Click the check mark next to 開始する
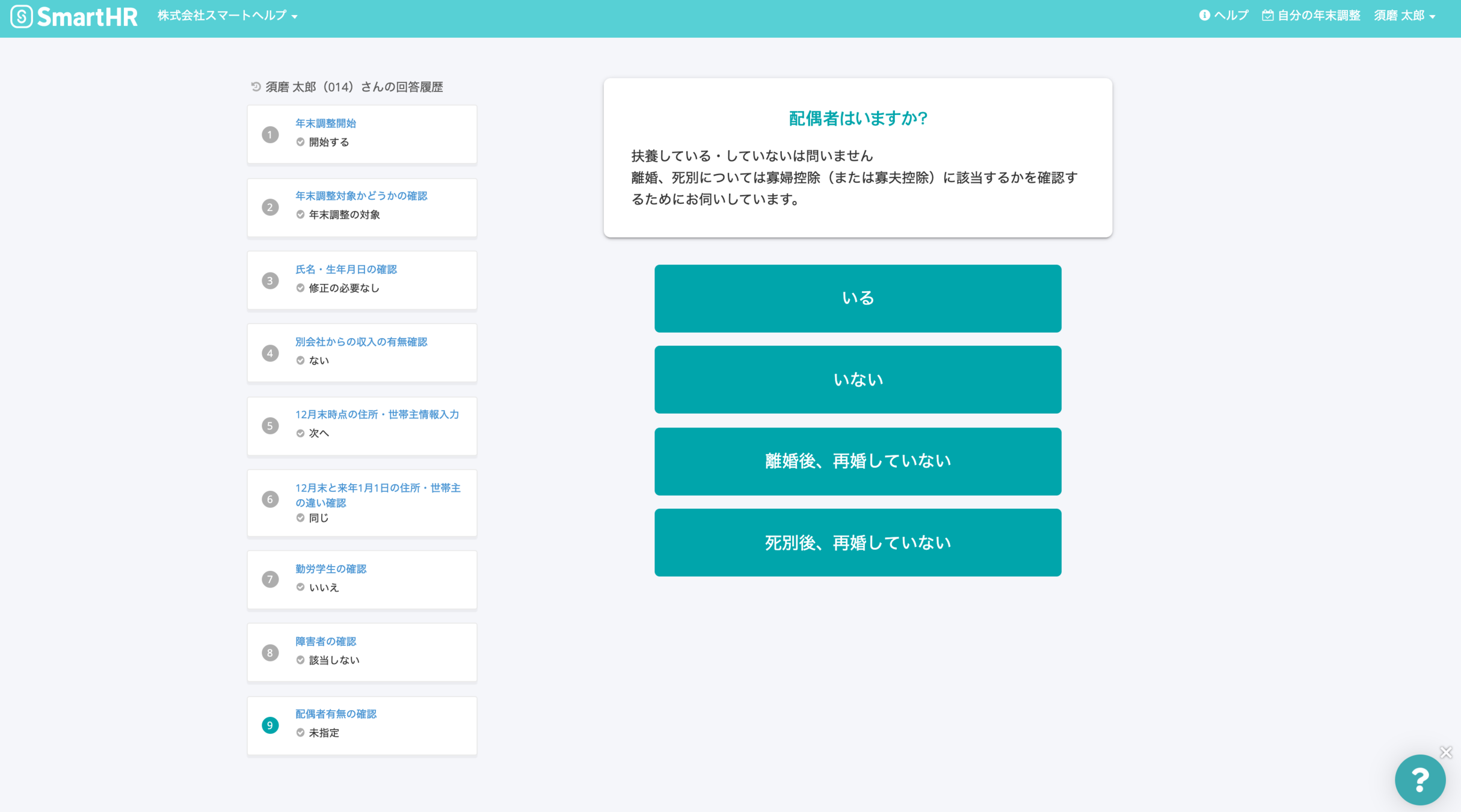Image resolution: width=1461 pixels, height=812 pixels. [300, 142]
